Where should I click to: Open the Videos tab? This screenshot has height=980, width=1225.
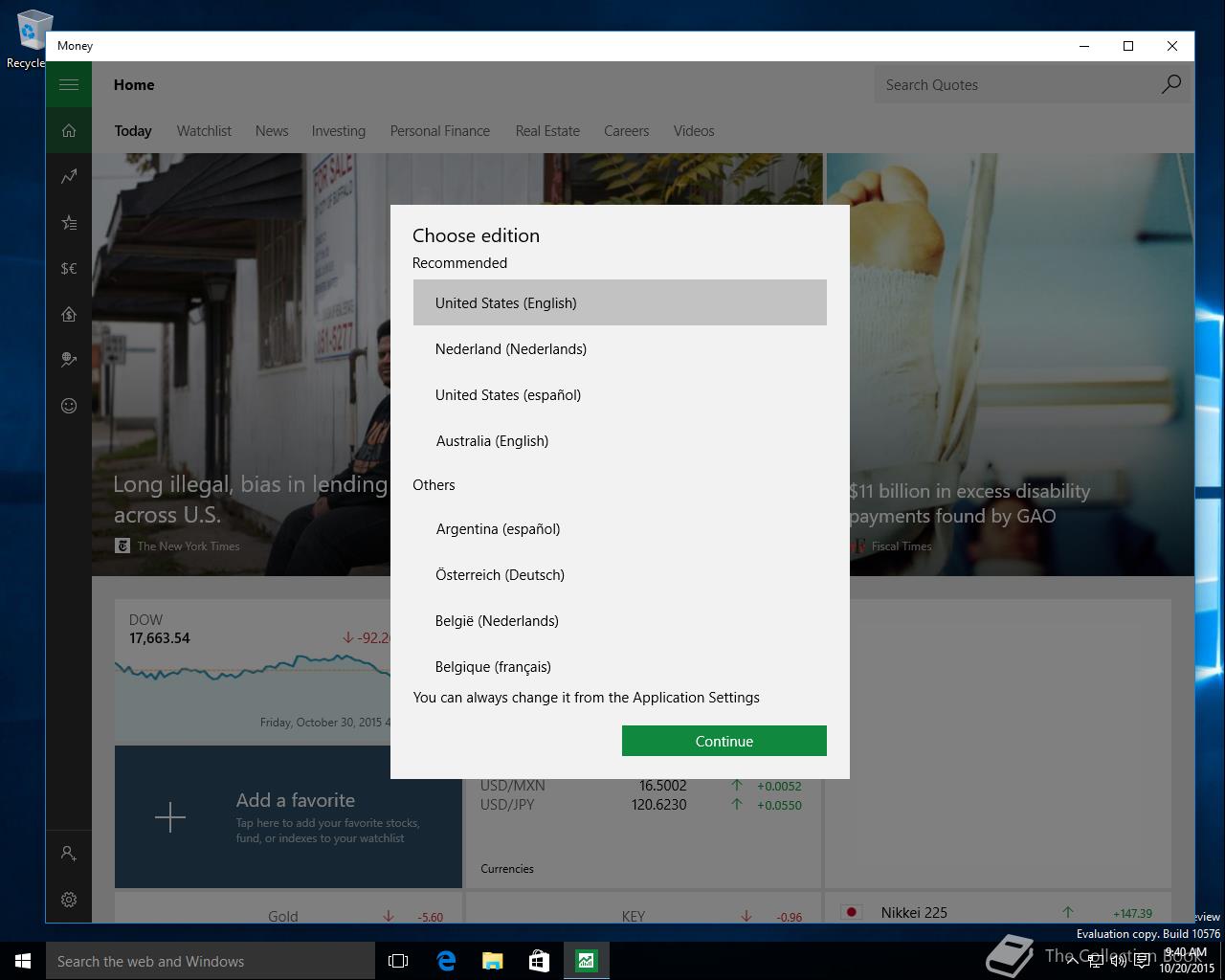[694, 131]
